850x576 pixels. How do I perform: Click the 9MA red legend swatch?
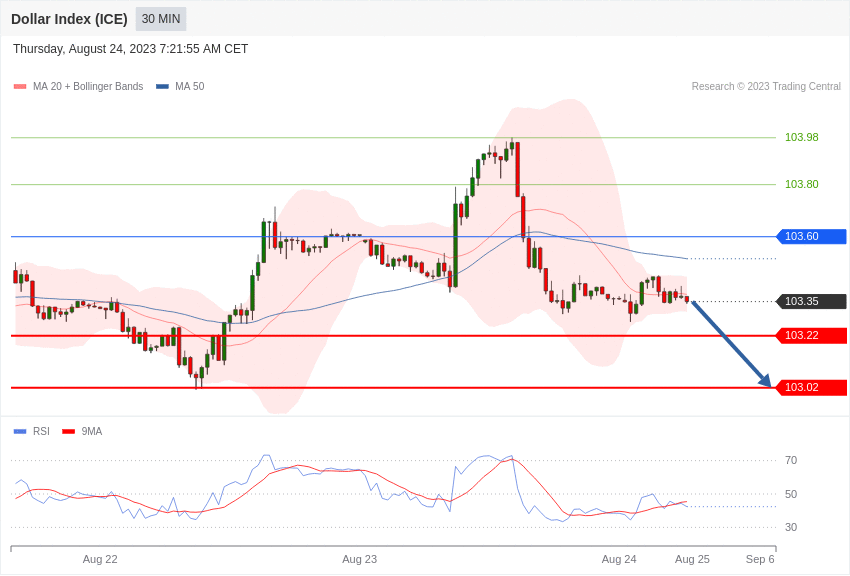[x=69, y=431]
